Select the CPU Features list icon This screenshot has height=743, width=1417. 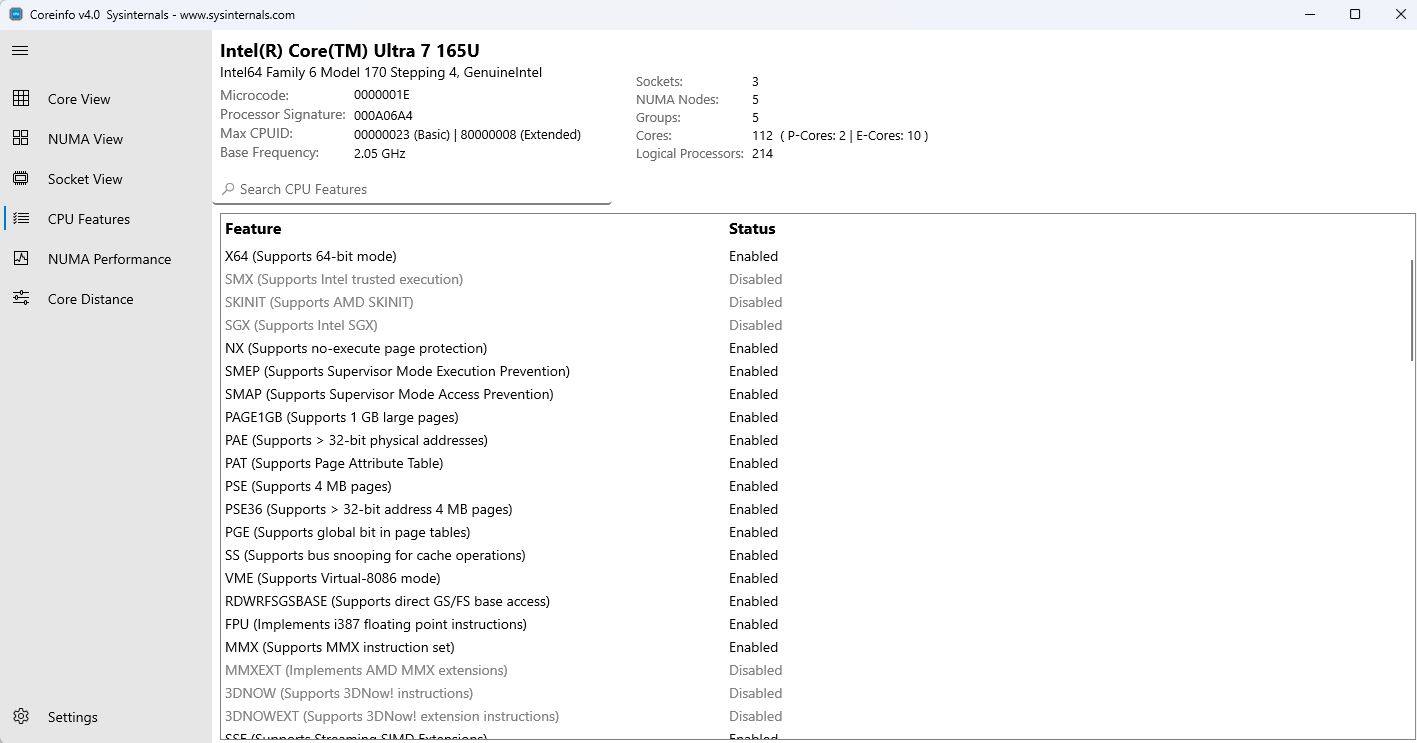[x=21, y=218]
